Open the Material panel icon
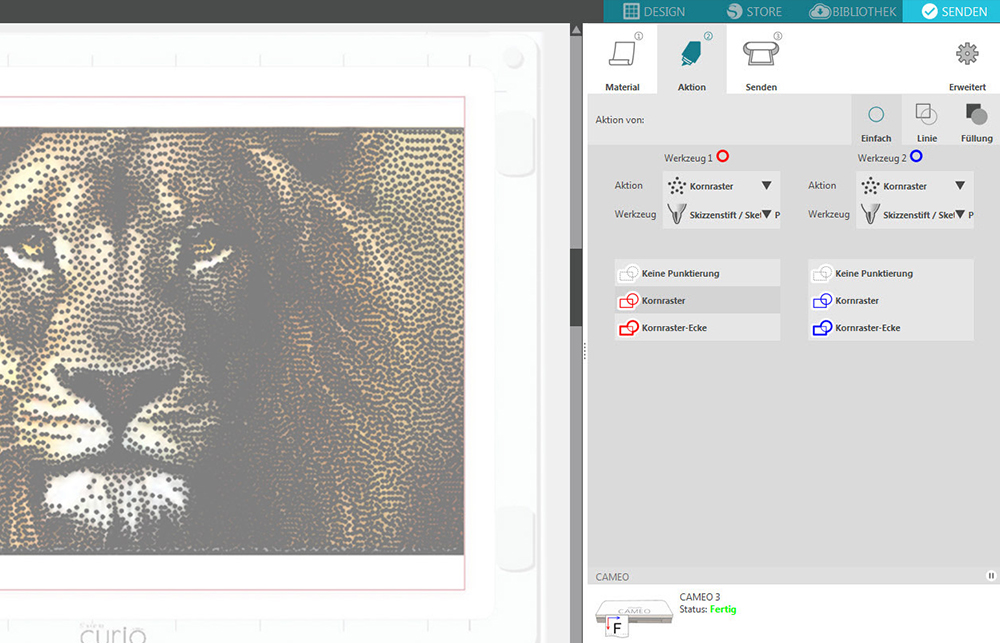This screenshot has width=1000, height=643. point(622,56)
